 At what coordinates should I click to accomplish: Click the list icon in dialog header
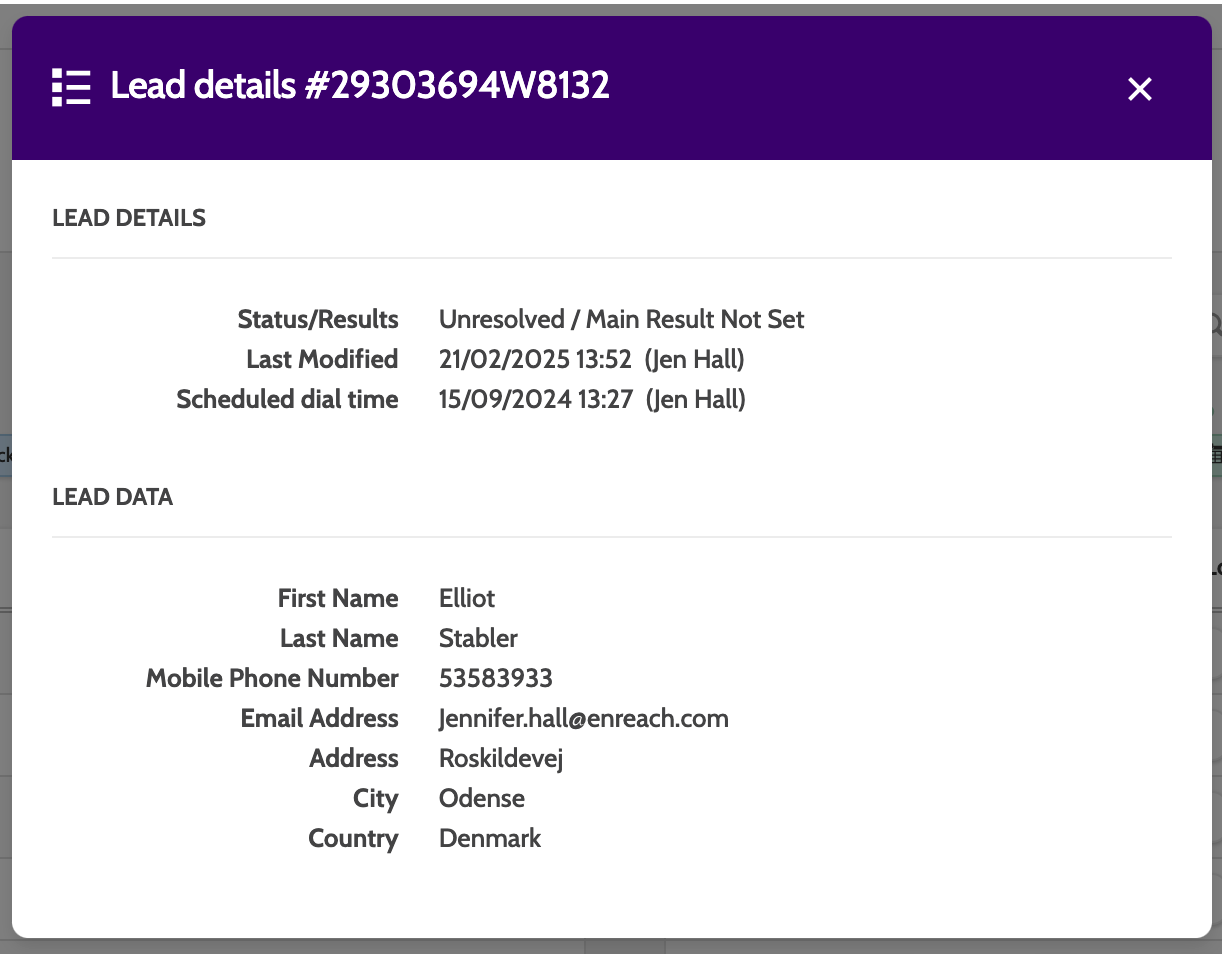pyautogui.click(x=71, y=88)
